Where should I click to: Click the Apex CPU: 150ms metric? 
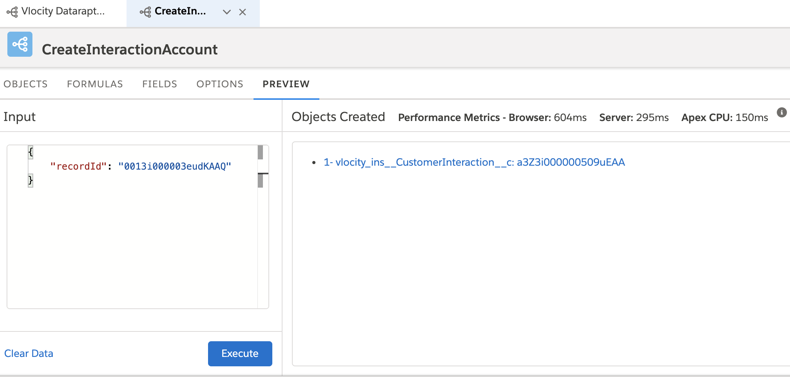(725, 118)
